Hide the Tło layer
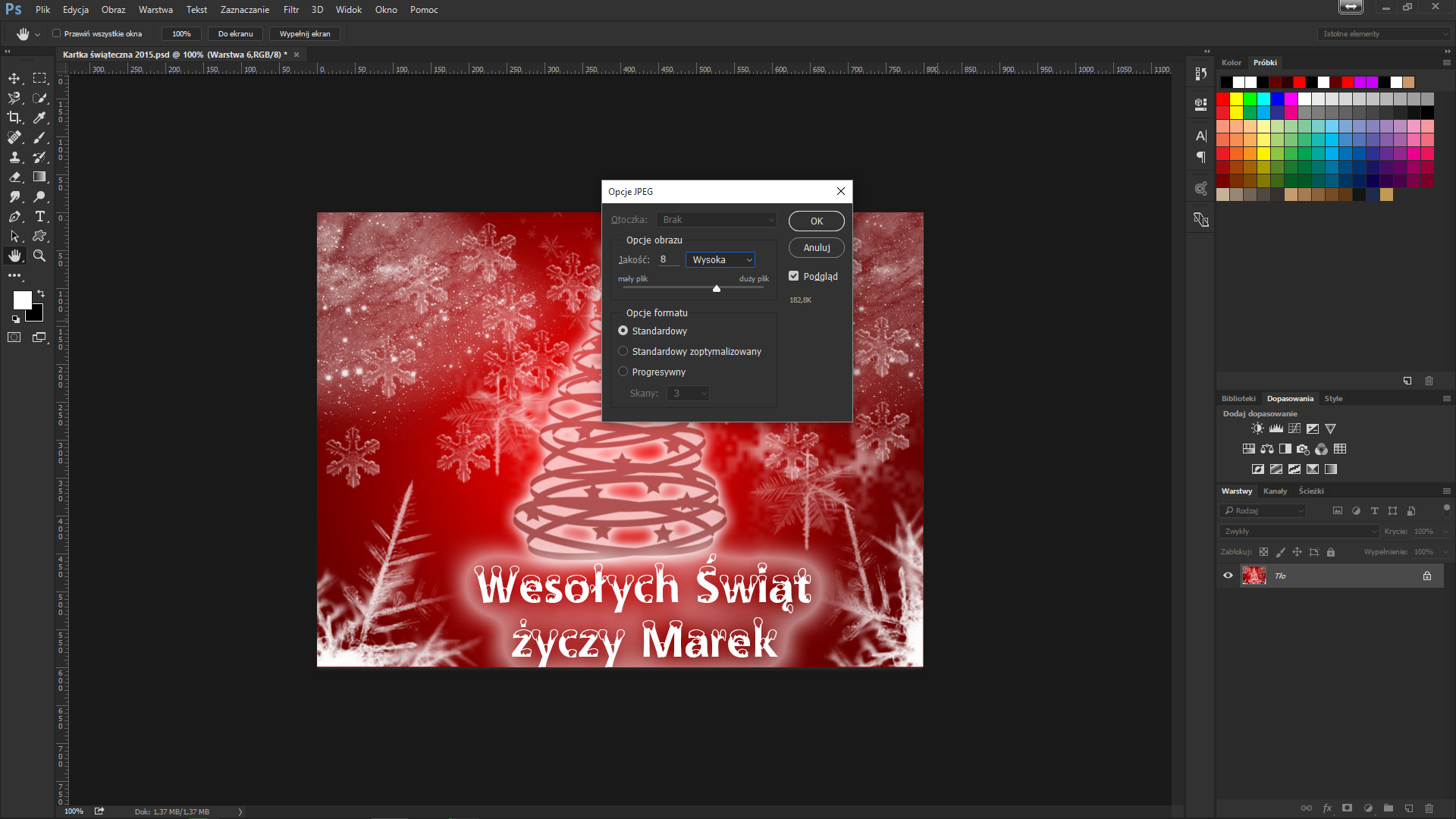Image resolution: width=1456 pixels, height=819 pixels. 1228,576
